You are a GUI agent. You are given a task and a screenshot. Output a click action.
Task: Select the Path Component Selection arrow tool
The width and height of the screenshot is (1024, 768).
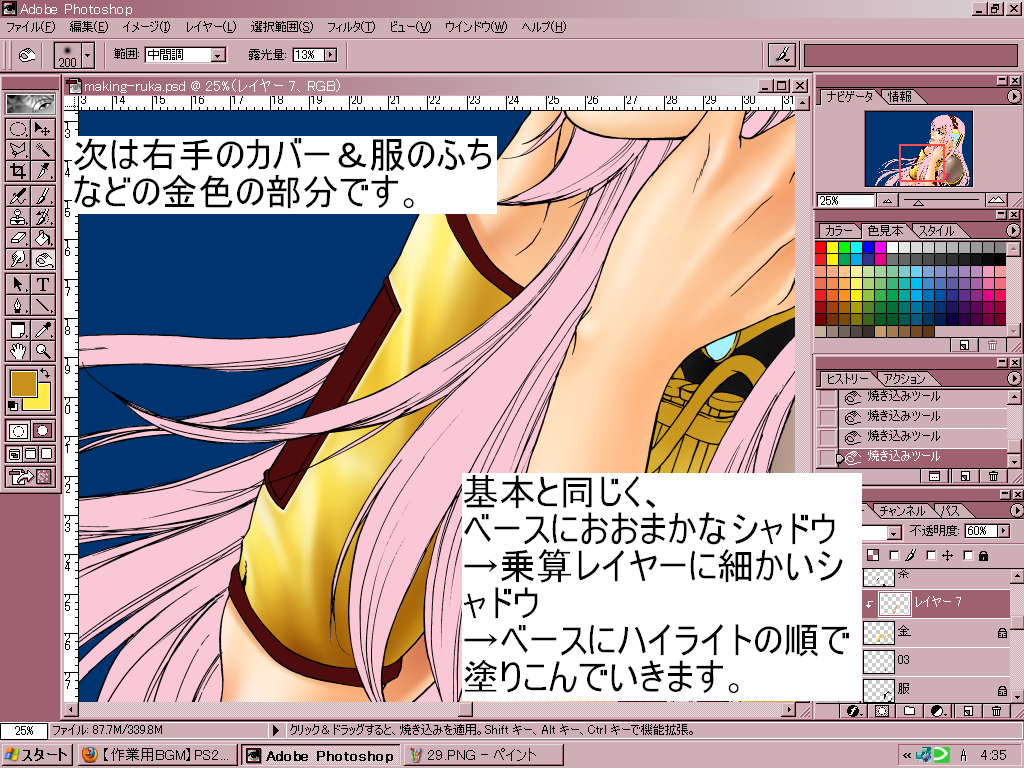tap(19, 284)
